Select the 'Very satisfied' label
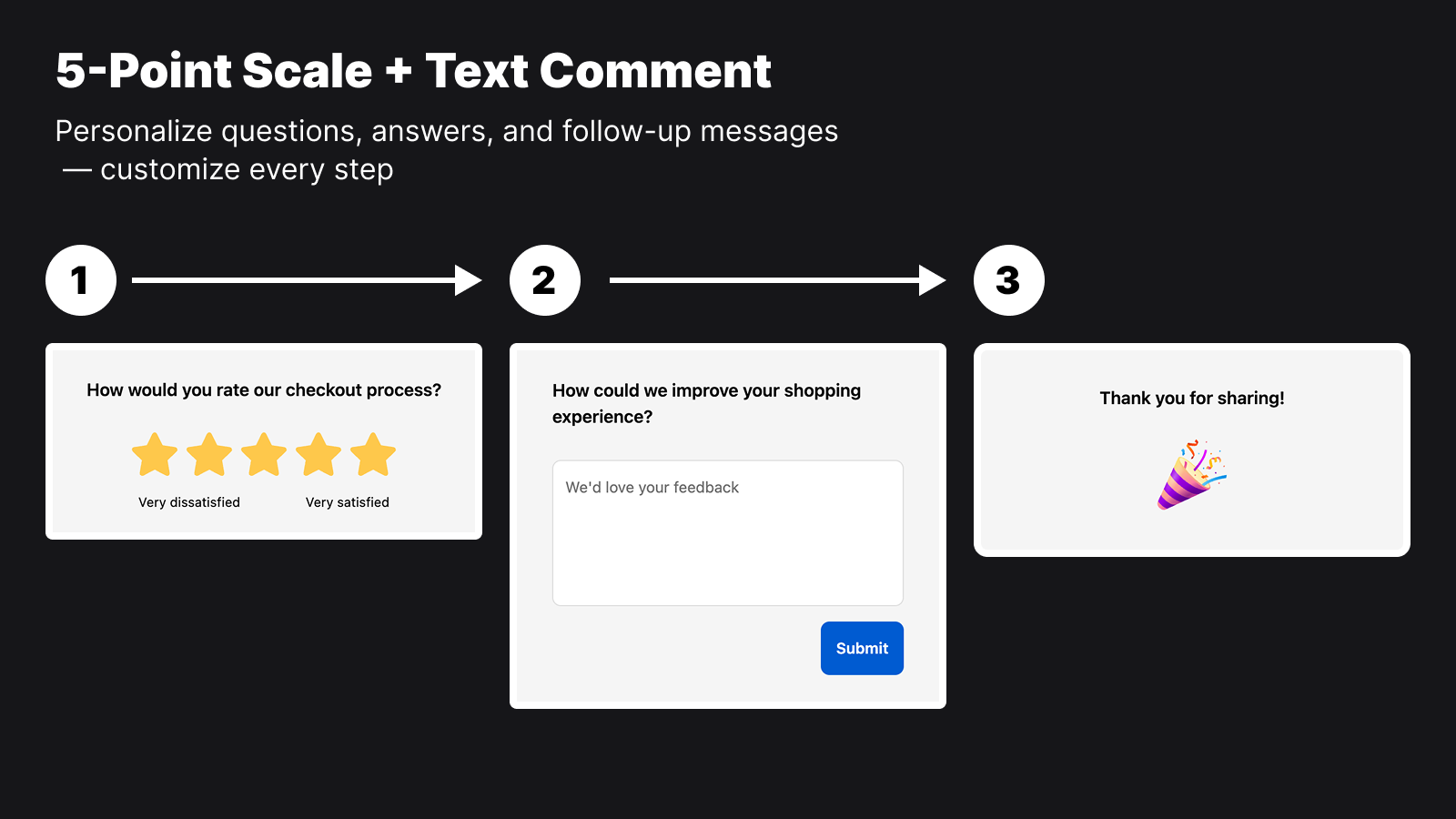 (347, 501)
